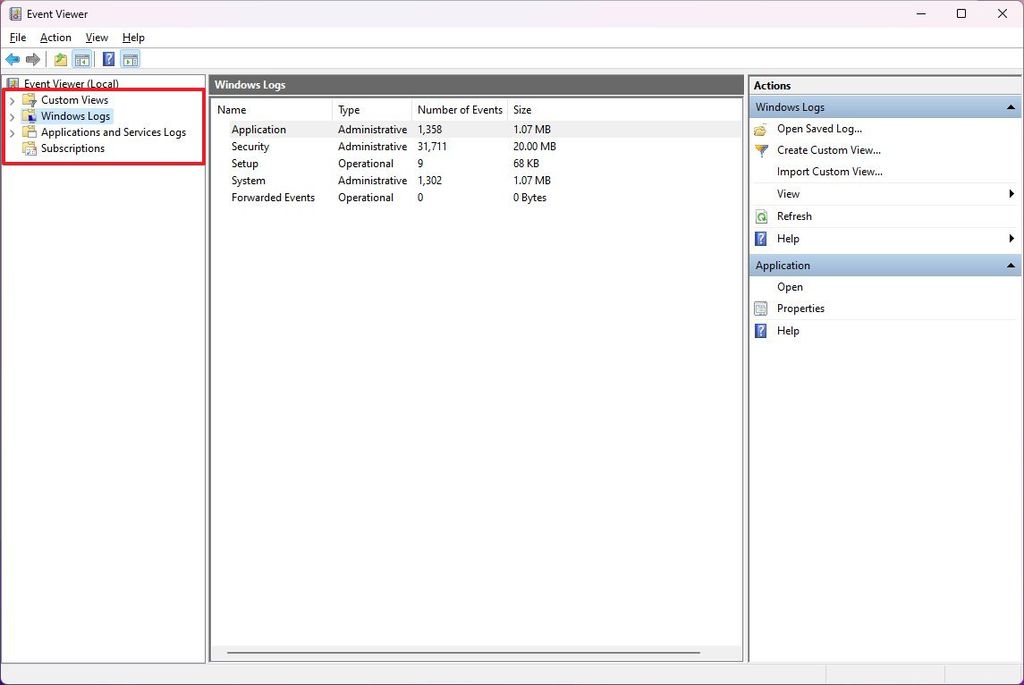Click the Refresh icon in the Actions pane
Viewport: 1024px width, 685px height.
point(762,216)
